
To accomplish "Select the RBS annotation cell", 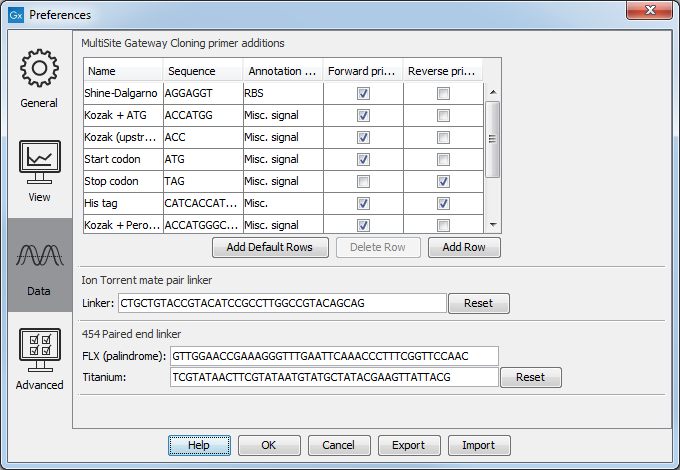I will tap(283, 93).
